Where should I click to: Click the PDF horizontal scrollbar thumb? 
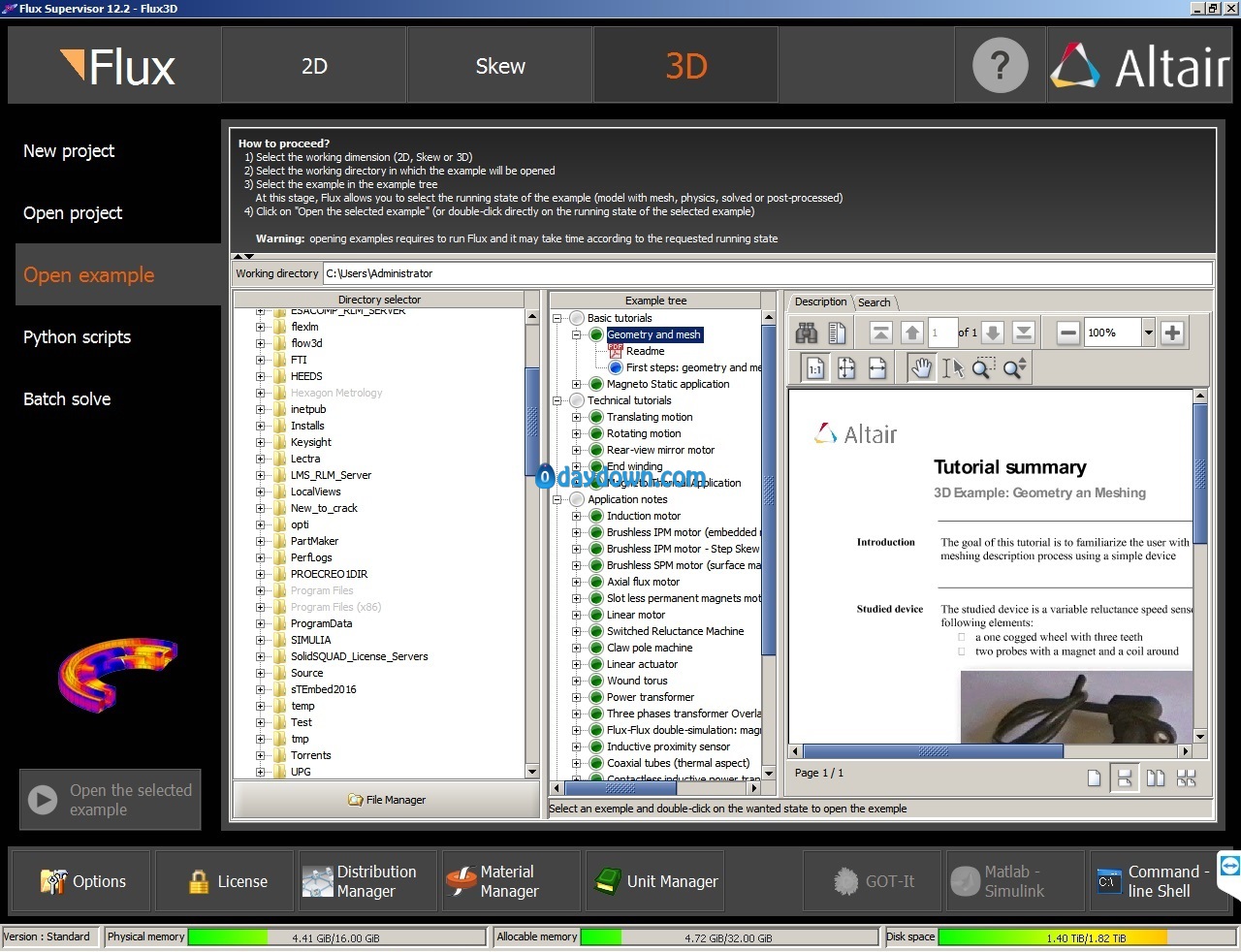[933, 751]
